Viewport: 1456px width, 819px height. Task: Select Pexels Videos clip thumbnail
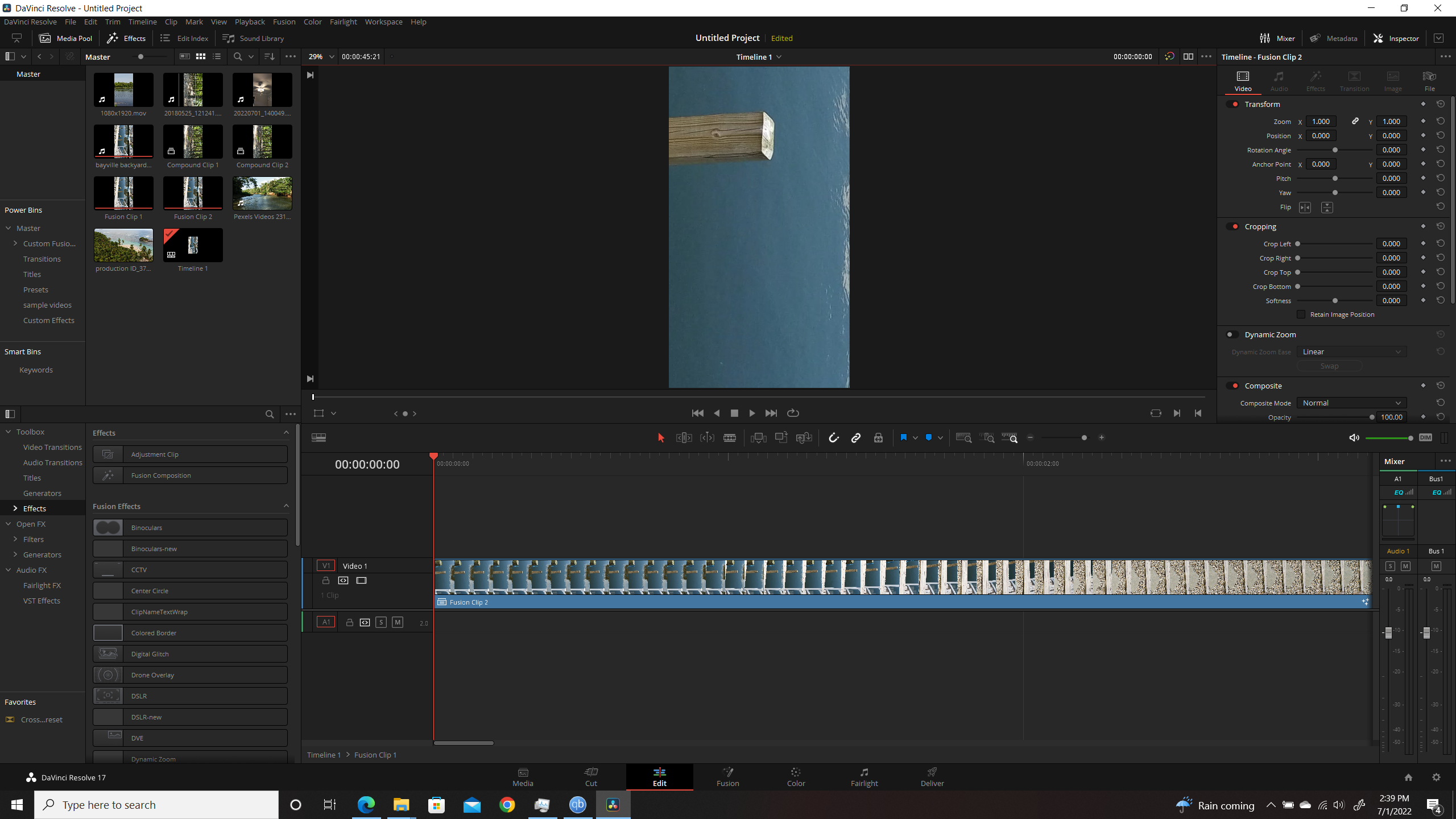262,193
